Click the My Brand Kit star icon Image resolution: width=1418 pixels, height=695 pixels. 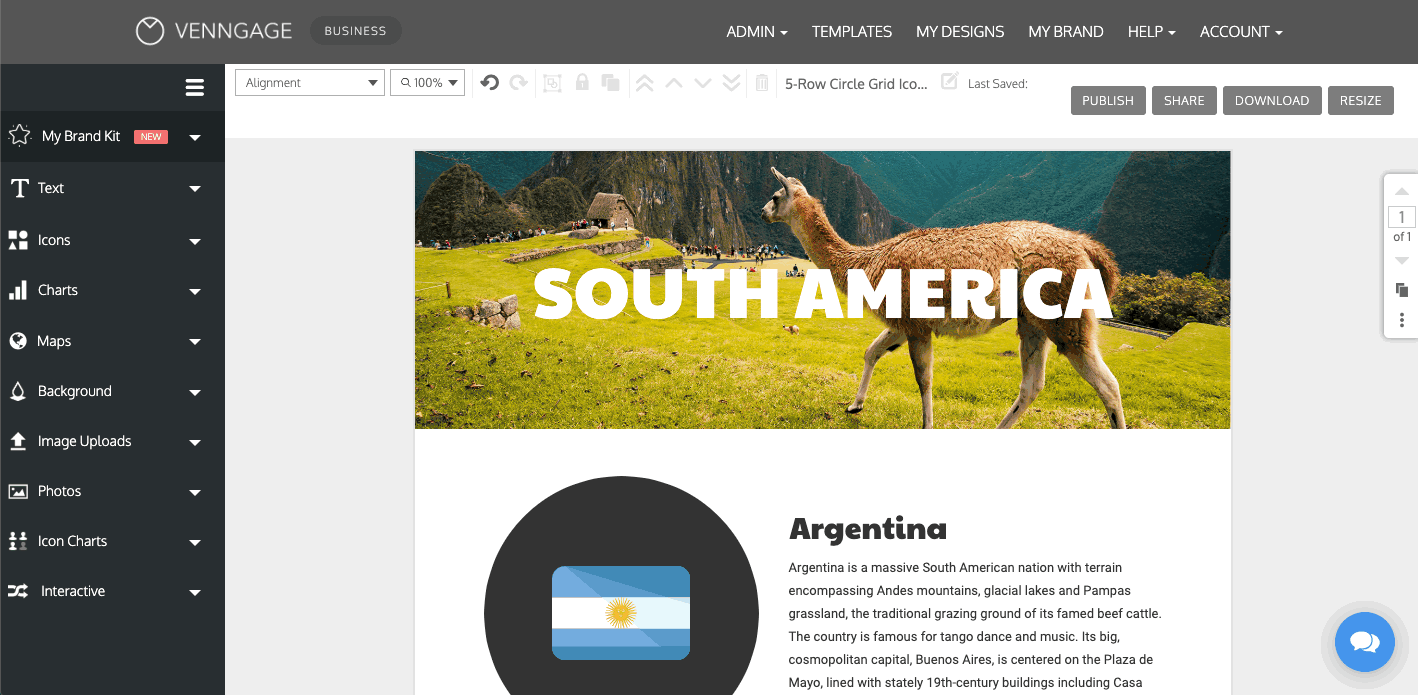19,135
